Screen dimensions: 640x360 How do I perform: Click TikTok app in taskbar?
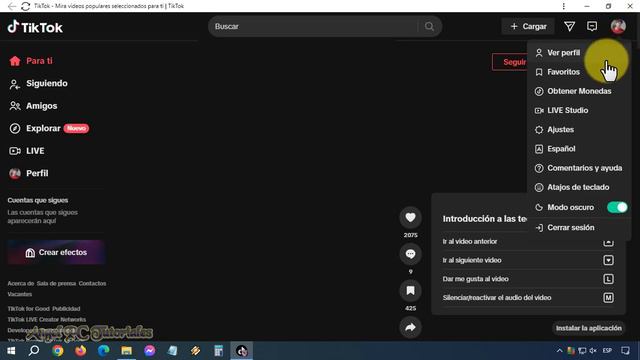242,351
